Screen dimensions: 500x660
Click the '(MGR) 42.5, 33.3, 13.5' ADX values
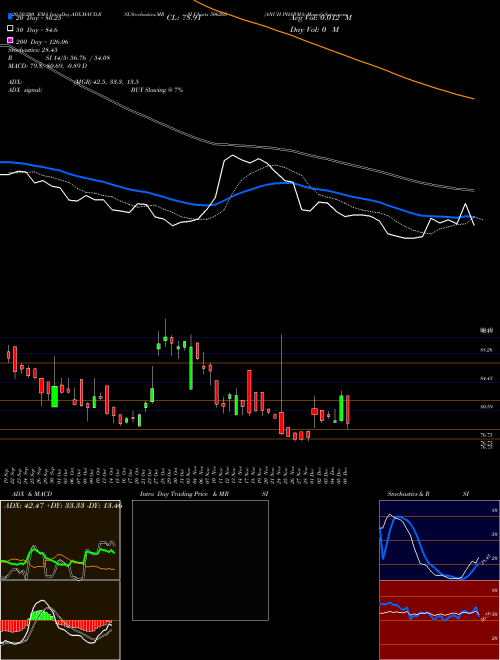106,82
